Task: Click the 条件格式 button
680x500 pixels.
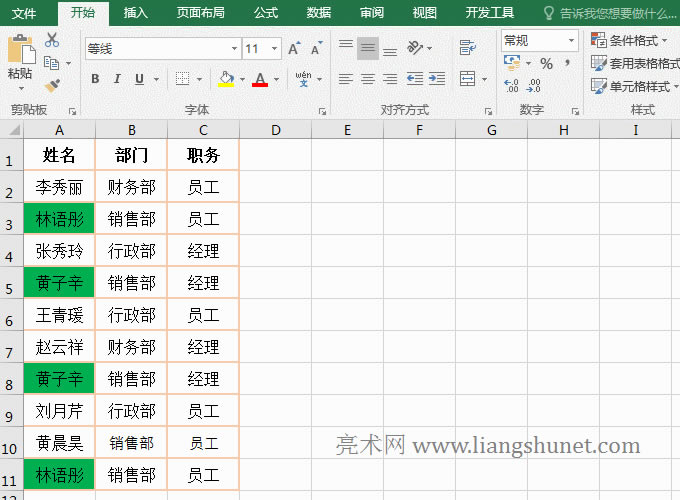Action: click(632, 40)
